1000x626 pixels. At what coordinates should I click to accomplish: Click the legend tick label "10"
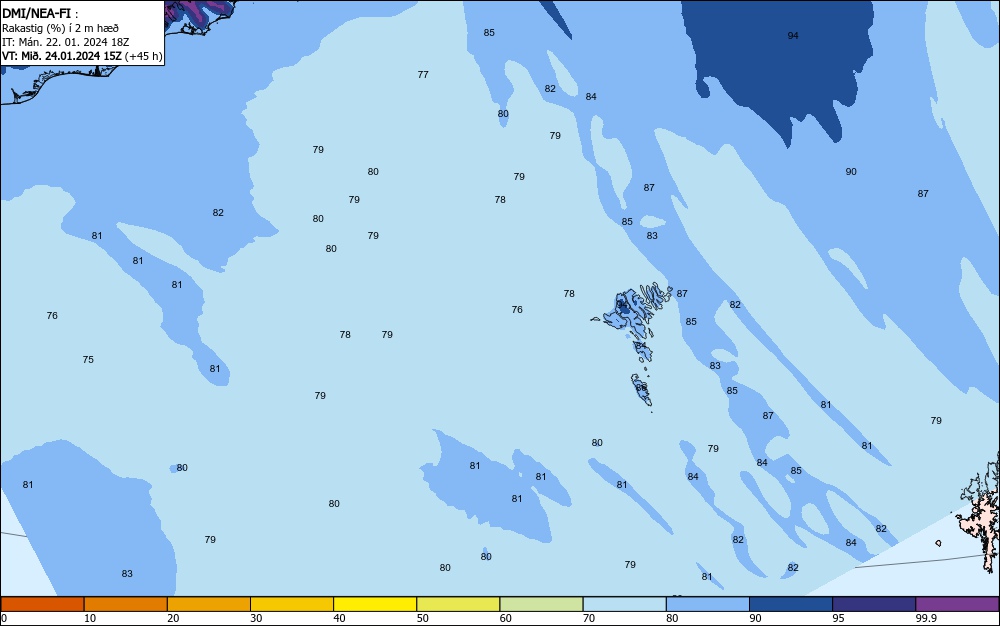click(x=90, y=618)
